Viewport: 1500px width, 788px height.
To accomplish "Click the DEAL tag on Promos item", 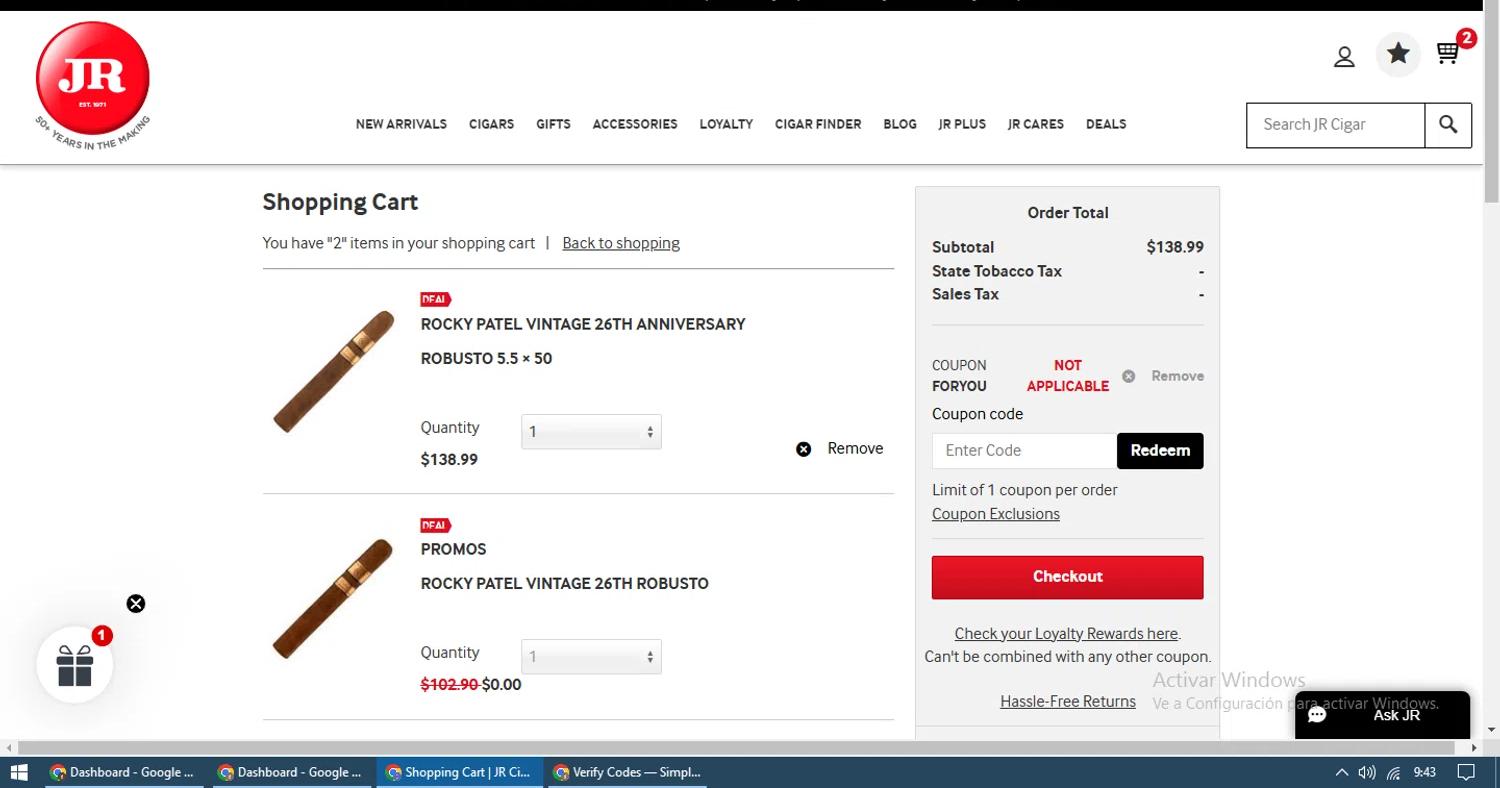I will (x=436, y=525).
